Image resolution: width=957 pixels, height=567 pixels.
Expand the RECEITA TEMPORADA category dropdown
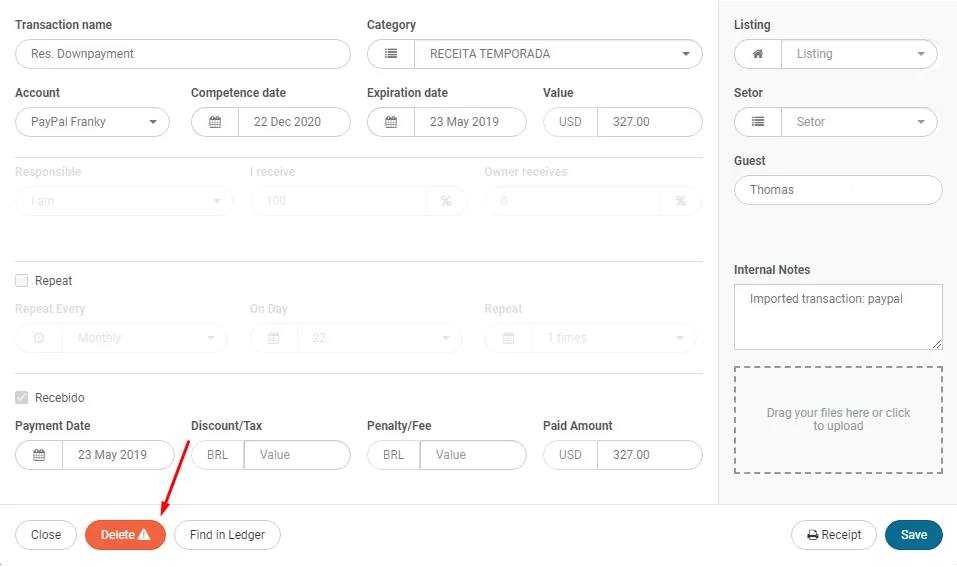click(x=558, y=54)
